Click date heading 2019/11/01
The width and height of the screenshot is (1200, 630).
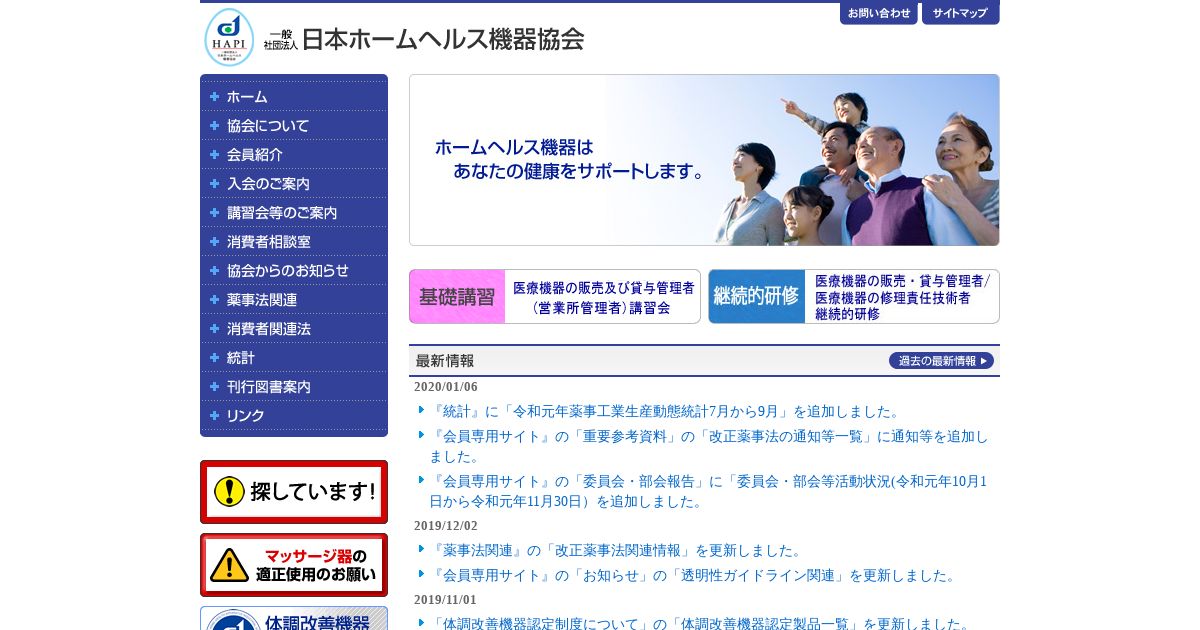coord(446,600)
